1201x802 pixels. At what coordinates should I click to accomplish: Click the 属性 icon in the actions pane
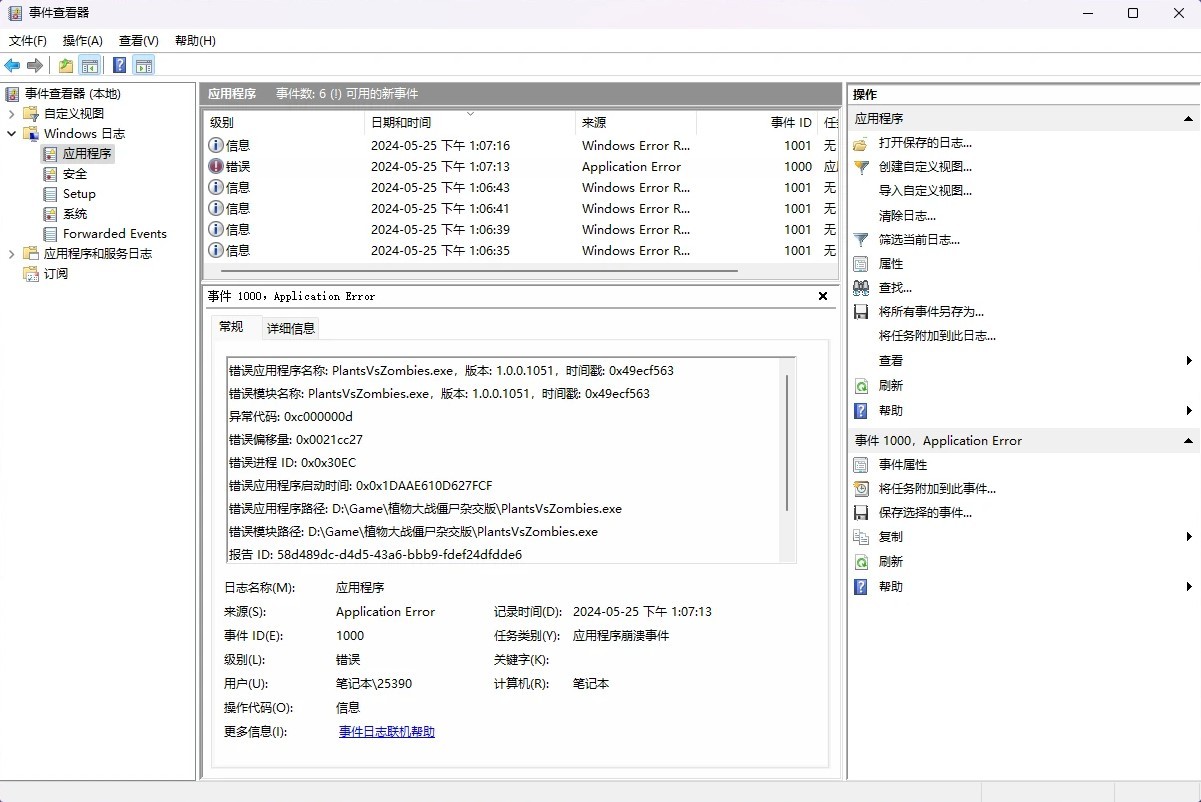[x=861, y=263]
